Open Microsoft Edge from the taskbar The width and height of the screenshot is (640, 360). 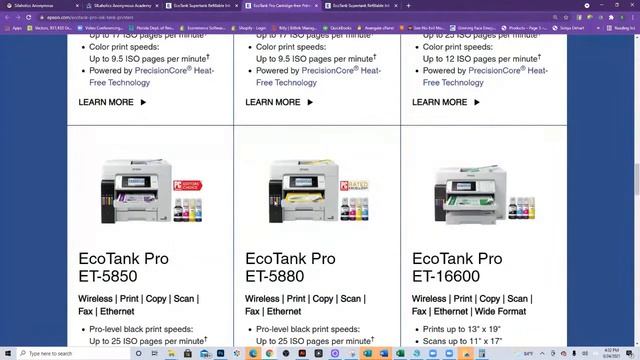[x=253, y=353]
